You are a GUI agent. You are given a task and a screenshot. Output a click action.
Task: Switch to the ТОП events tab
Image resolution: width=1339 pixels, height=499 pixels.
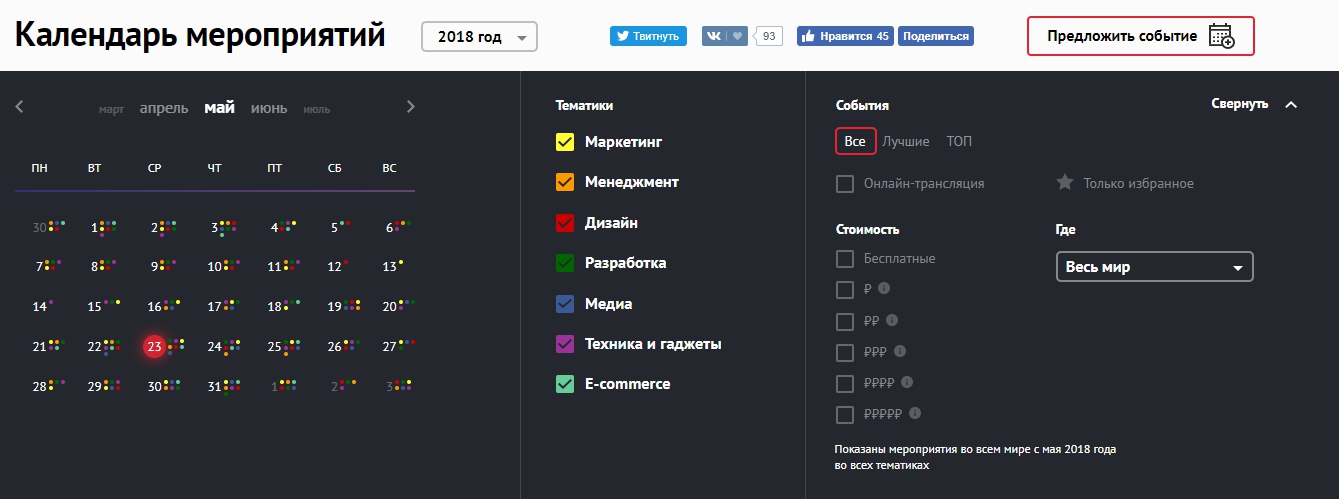[x=959, y=142]
